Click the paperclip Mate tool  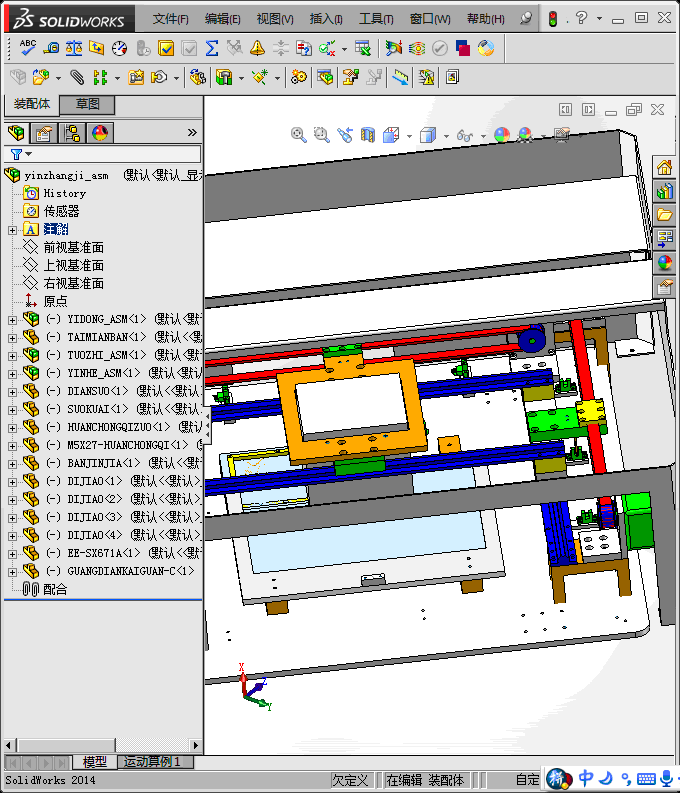77,77
